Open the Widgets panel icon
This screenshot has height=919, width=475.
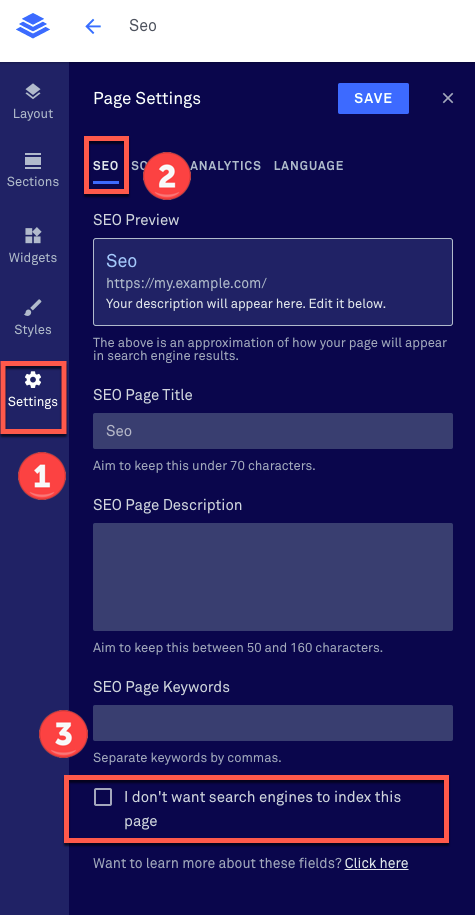tap(33, 236)
